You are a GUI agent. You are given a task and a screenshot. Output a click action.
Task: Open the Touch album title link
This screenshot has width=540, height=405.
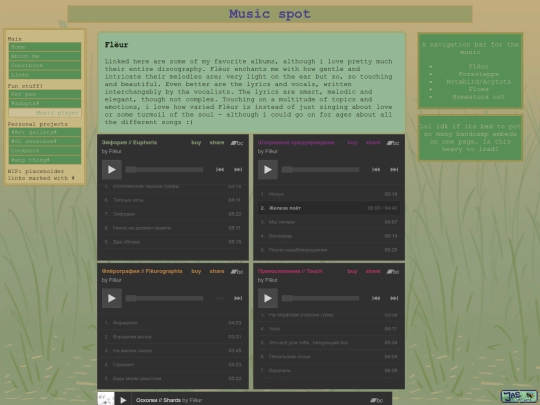(290, 271)
